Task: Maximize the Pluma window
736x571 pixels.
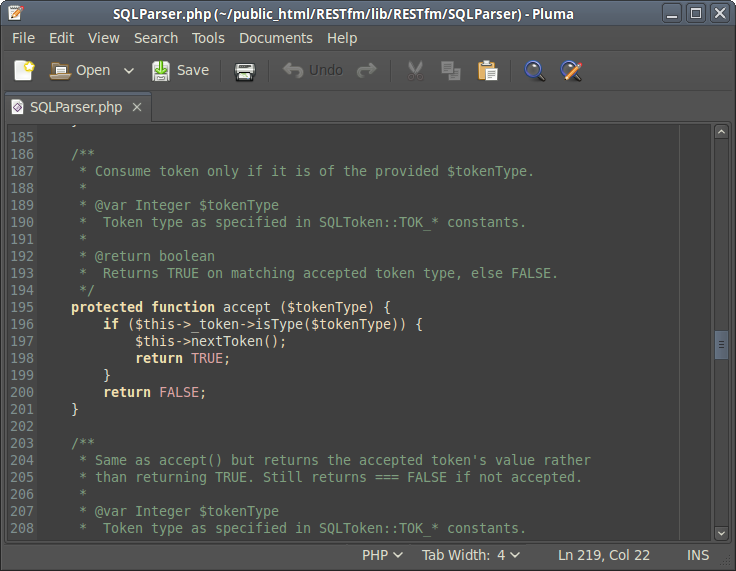Action: click(x=696, y=14)
